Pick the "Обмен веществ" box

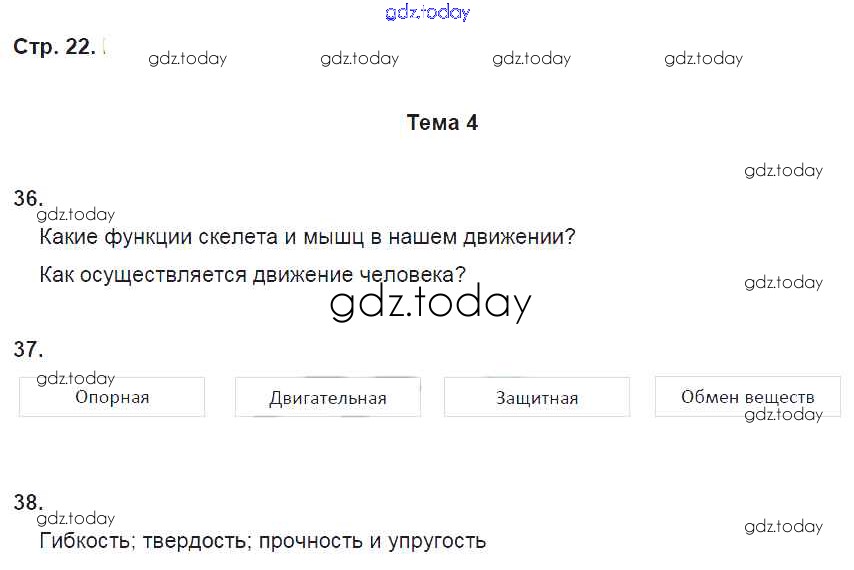point(747,397)
